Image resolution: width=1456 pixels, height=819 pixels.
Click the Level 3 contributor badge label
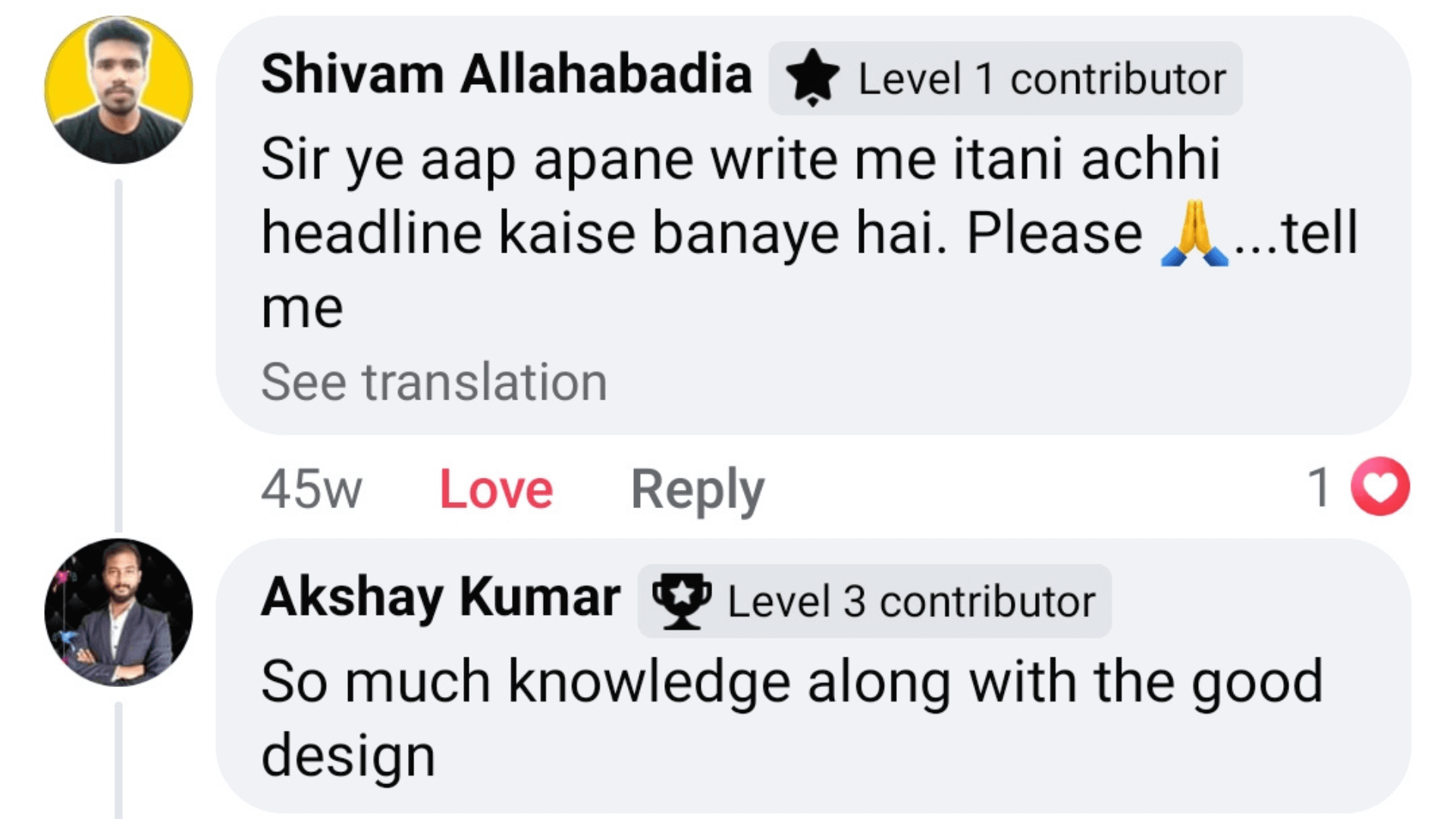click(912, 602)
